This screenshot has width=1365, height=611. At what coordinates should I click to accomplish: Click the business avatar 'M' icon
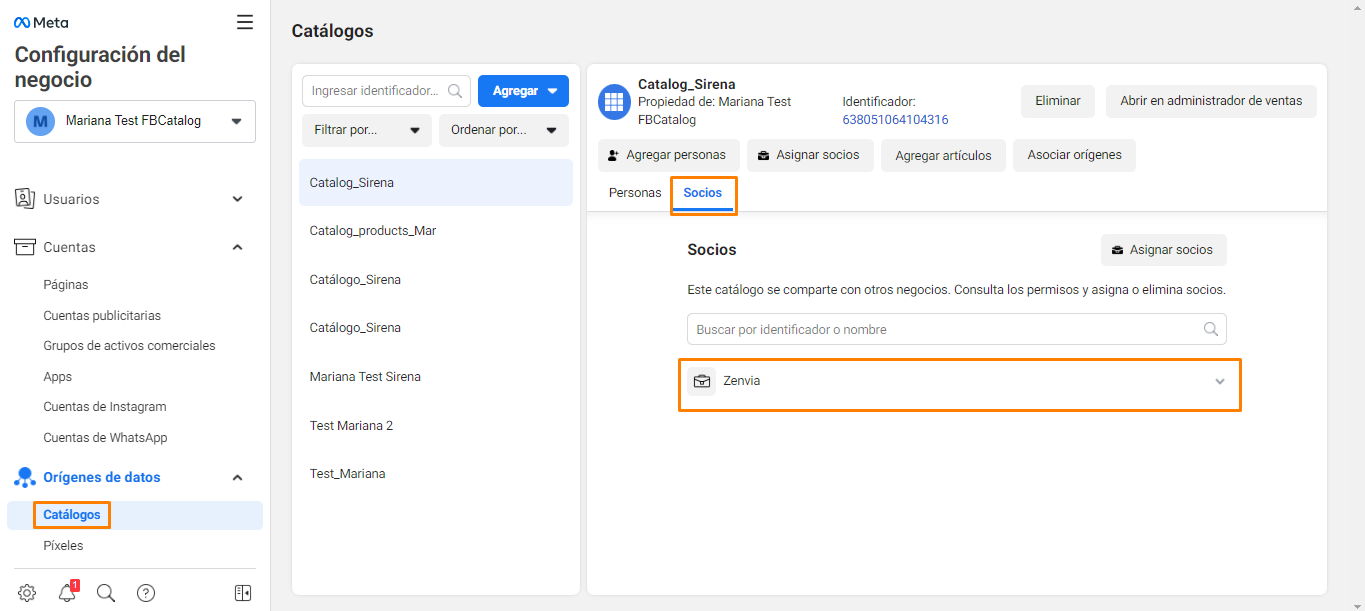(x=40, y=121)
